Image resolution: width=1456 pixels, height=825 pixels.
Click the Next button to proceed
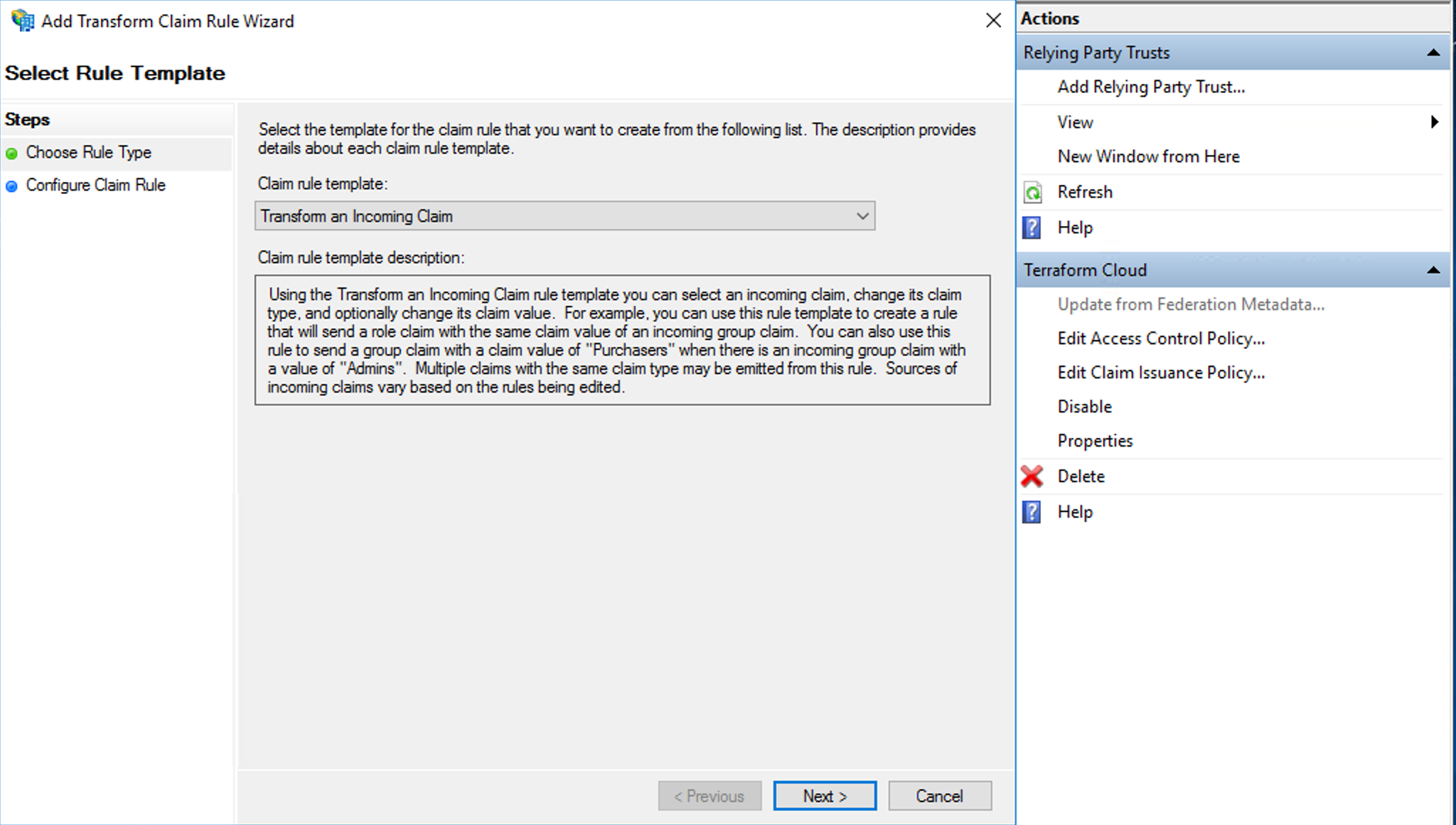pos(826,796)
